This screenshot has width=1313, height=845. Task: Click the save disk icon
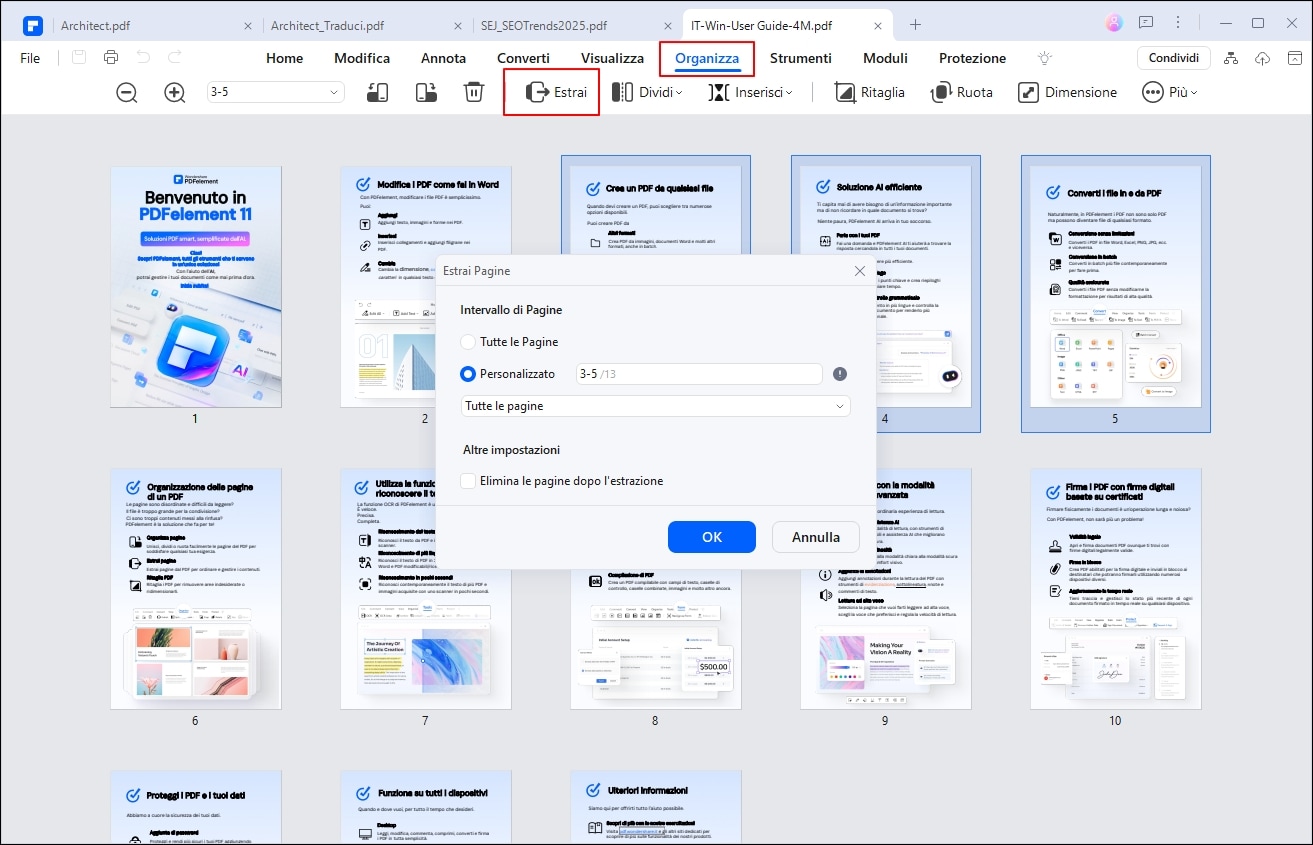click(79, 58)
